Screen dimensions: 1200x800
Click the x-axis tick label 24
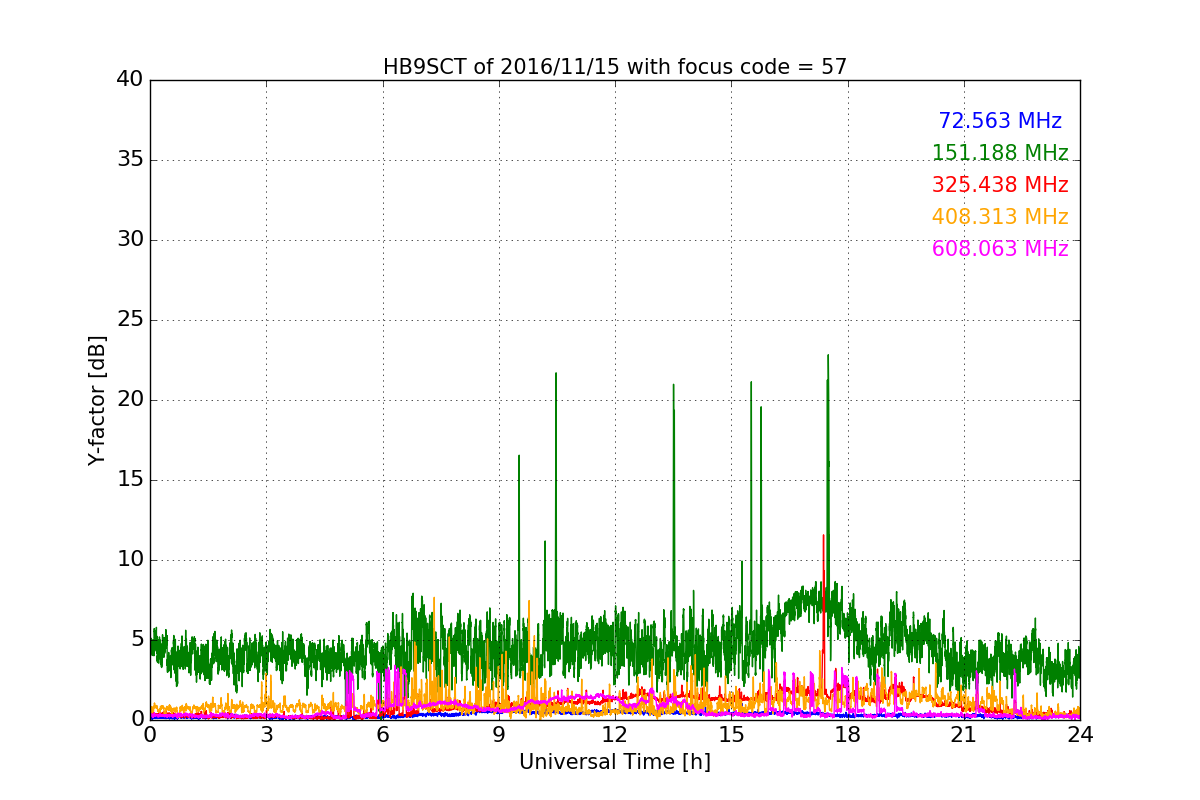click(x=1080, y=734)
